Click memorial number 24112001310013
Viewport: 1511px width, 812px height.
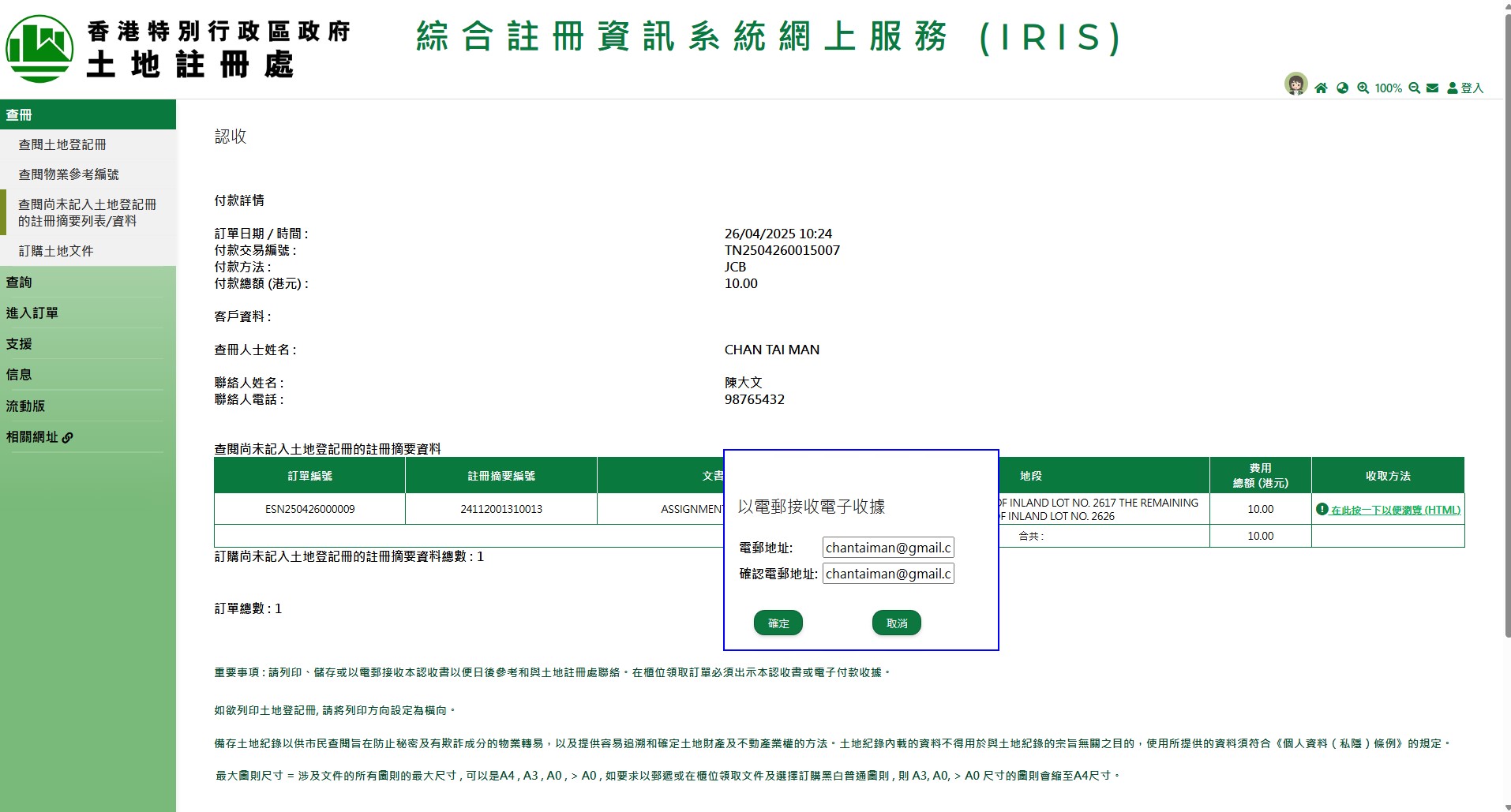(501, 509)
